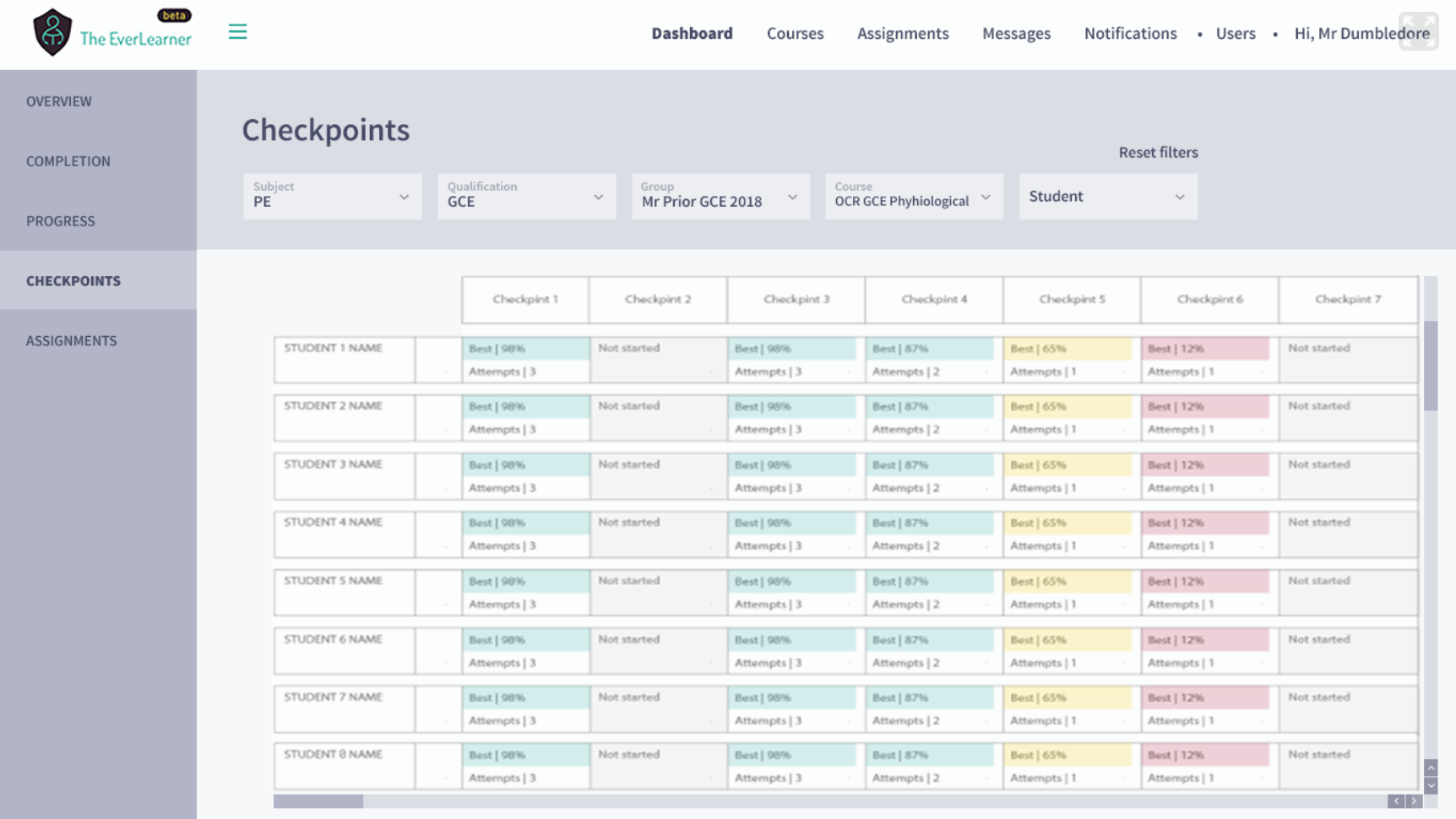This screenshot has width=1456, height=819.
Task: Open Courses in the top navigation
Action: point(795,33)
